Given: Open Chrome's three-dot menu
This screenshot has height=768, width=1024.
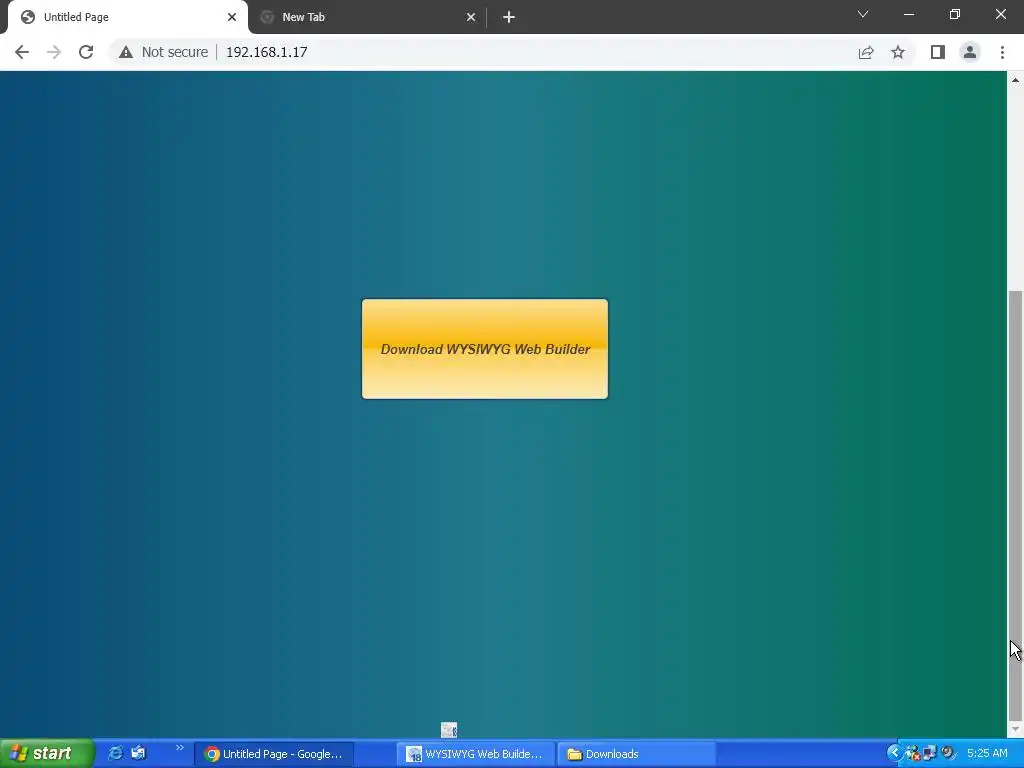Looking at the screenshot, I should coord(1002,52).
